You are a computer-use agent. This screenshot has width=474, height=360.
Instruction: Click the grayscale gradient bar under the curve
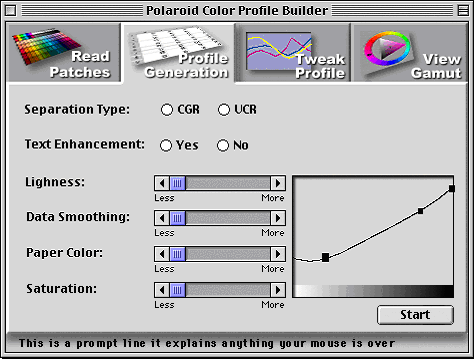tap(373, 291)
